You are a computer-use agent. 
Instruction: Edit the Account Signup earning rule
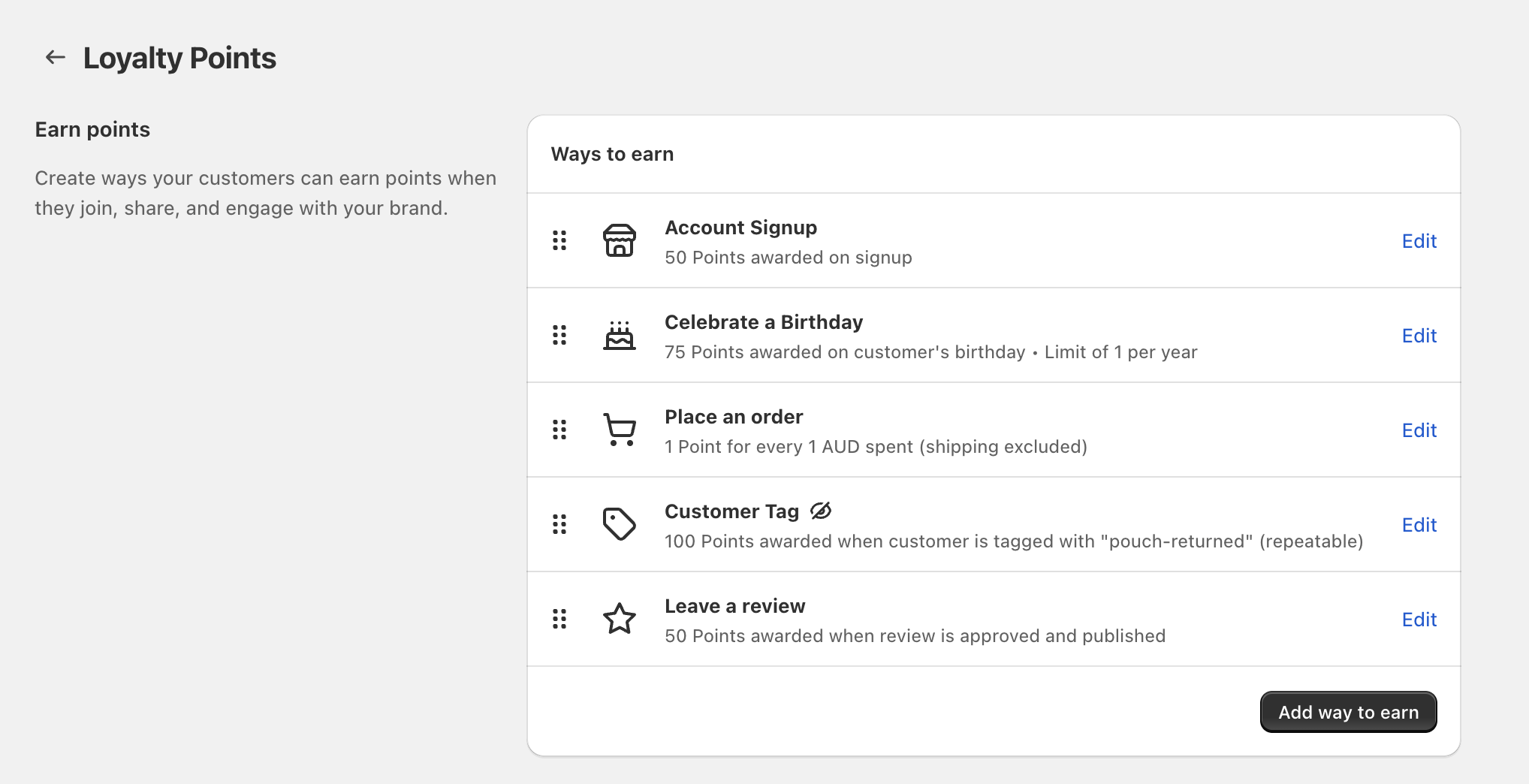(1419, 240)
